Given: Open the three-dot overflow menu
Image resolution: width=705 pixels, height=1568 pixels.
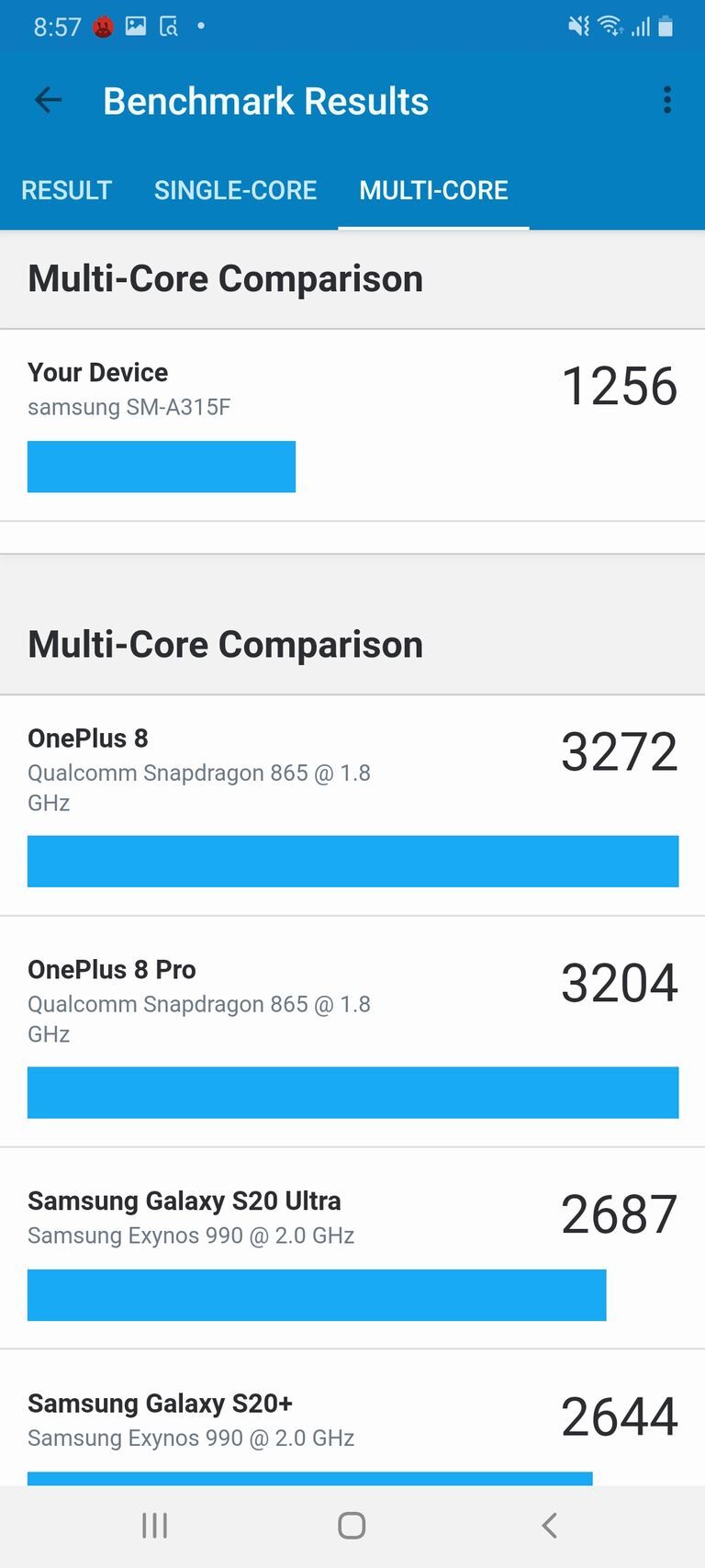Looking at the screenshot, I should tap(667, 100).
